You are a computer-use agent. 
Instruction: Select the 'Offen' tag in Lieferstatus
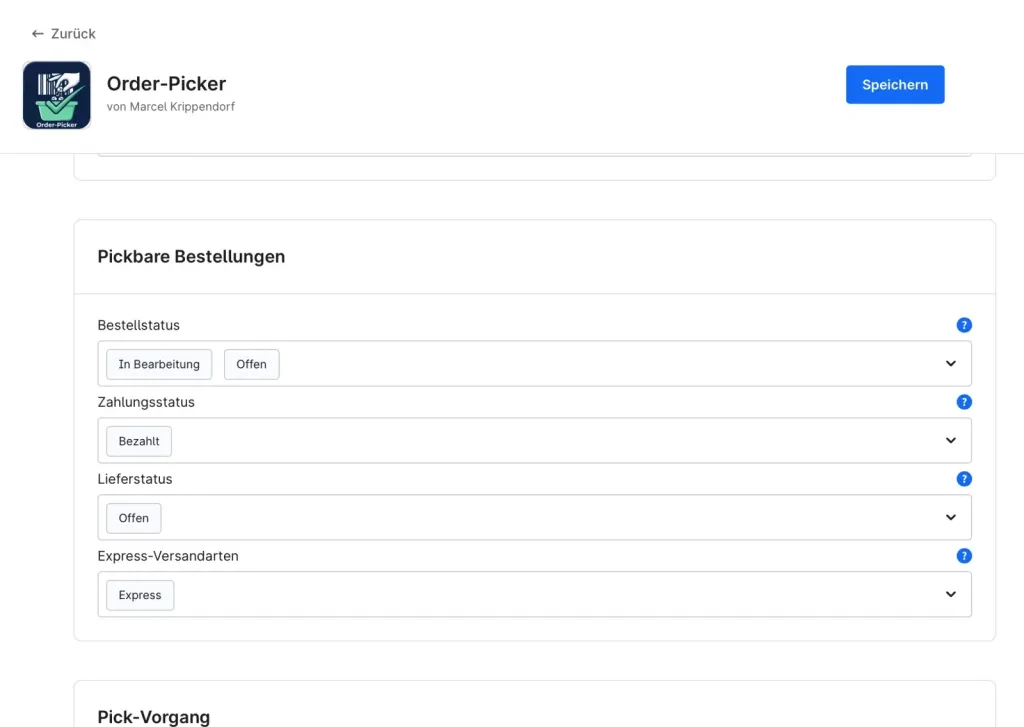pyautogui.click(x=134, y=518)
